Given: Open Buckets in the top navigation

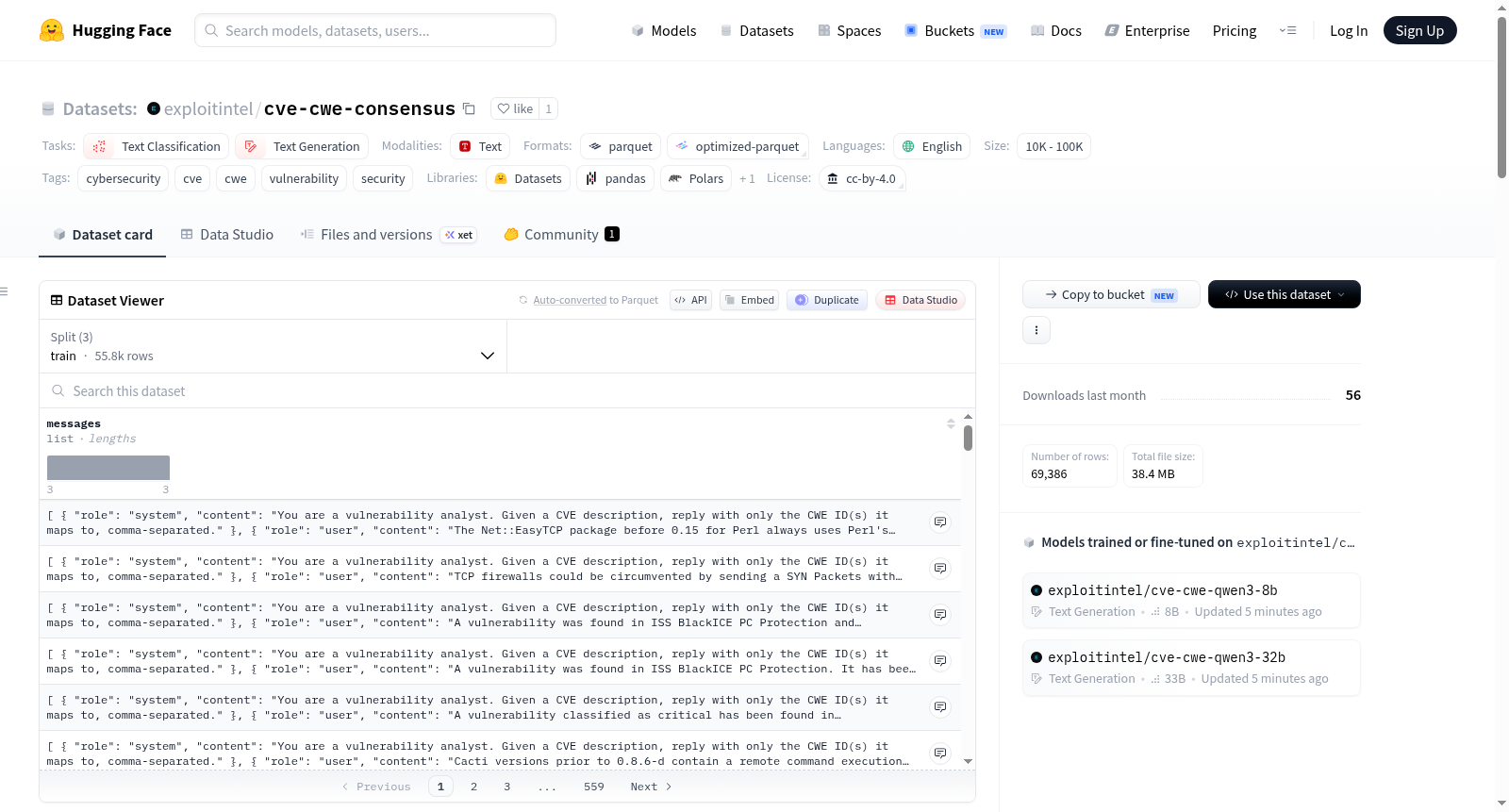Looking at the screenshot, I should pos(955,30).
